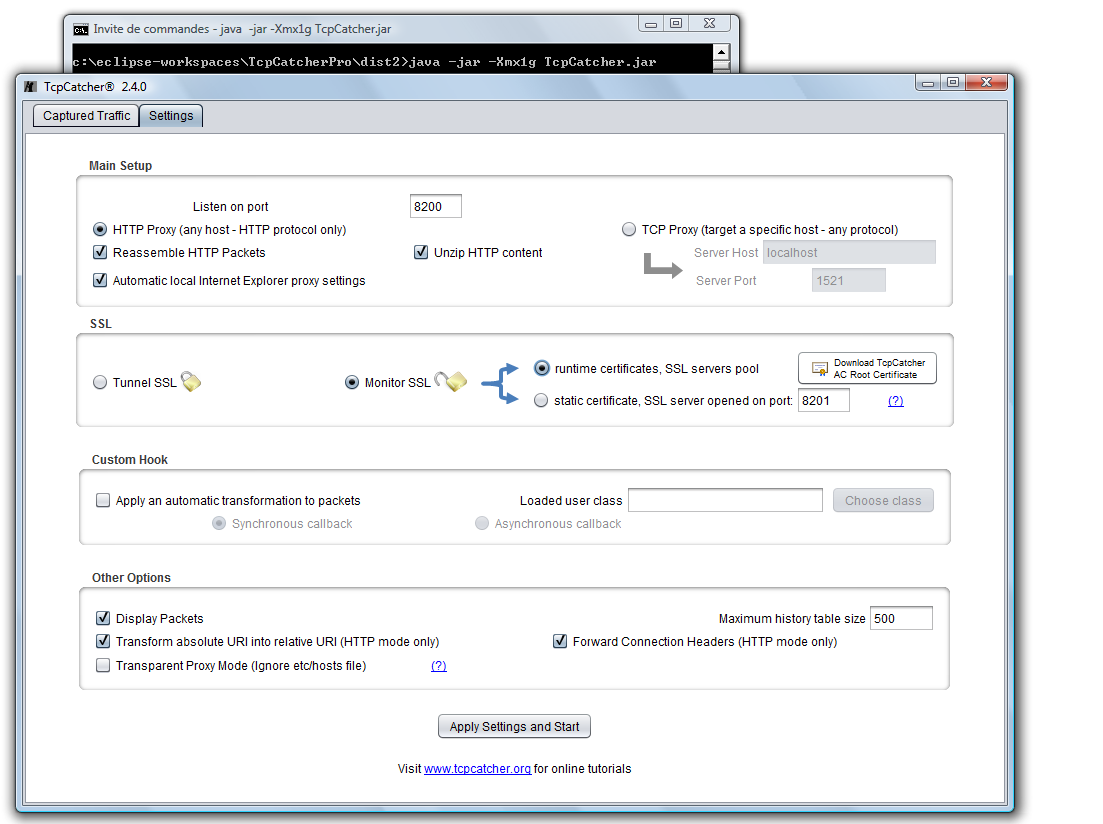Toggle Forward Connection Headers checkbox
The image size is (1103, 824).
point(560,641)
